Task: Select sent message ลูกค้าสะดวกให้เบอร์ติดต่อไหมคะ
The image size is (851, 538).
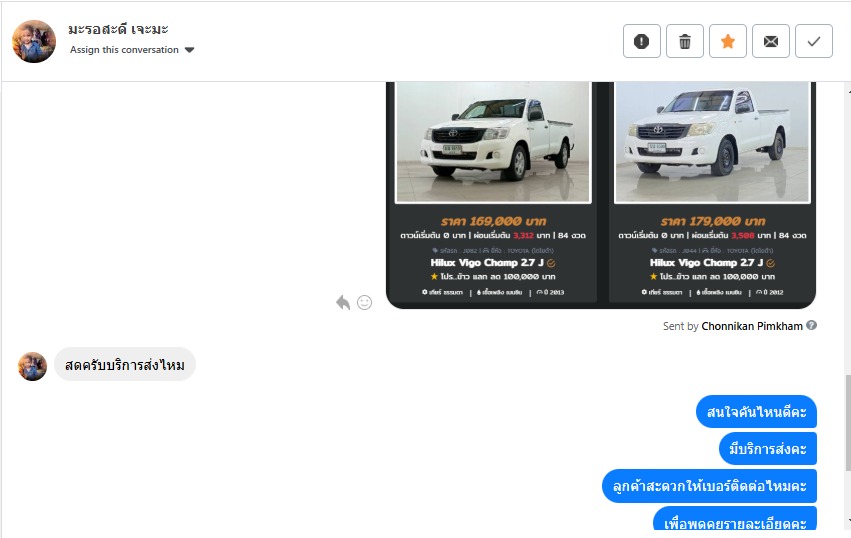Action: click(x=709, y=486)
